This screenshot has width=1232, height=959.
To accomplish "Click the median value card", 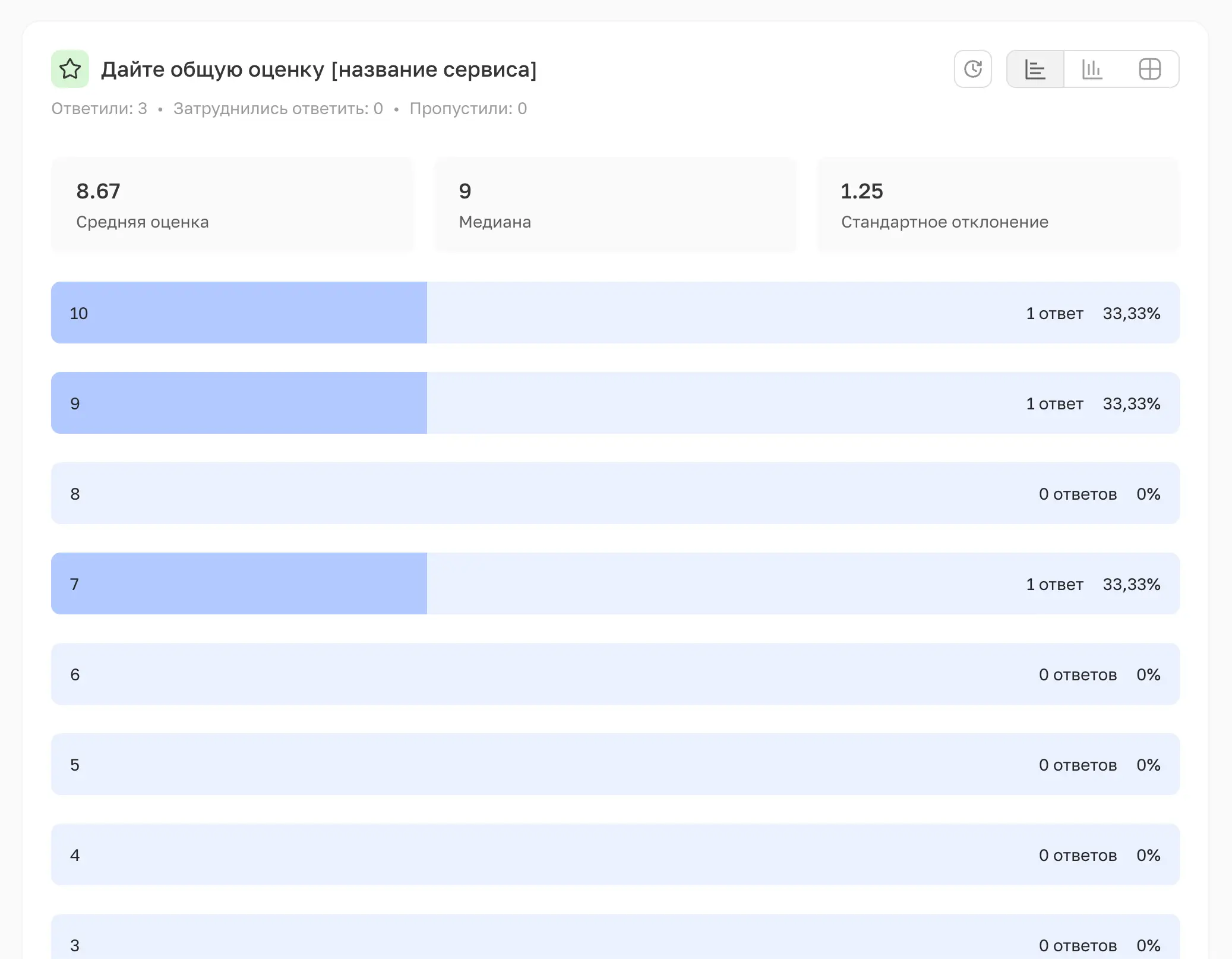I will (x=615, y=204).
